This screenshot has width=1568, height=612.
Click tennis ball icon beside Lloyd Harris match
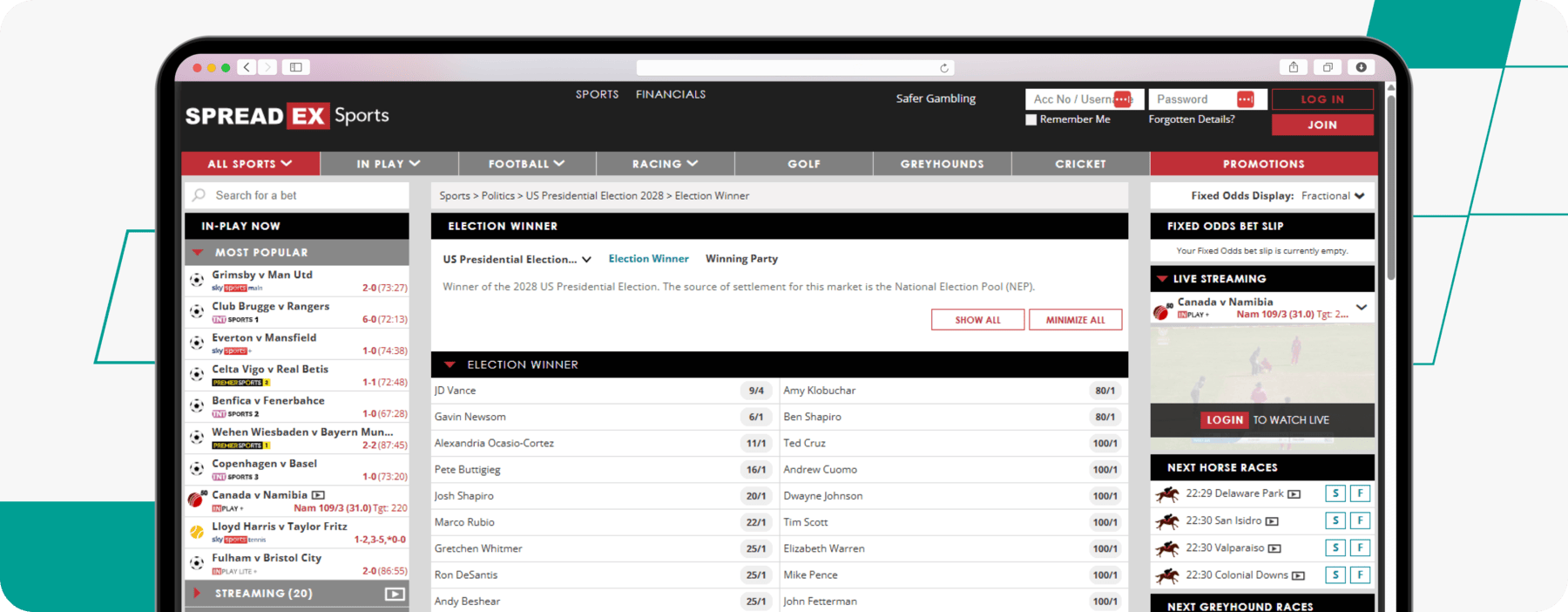[197, 532]
